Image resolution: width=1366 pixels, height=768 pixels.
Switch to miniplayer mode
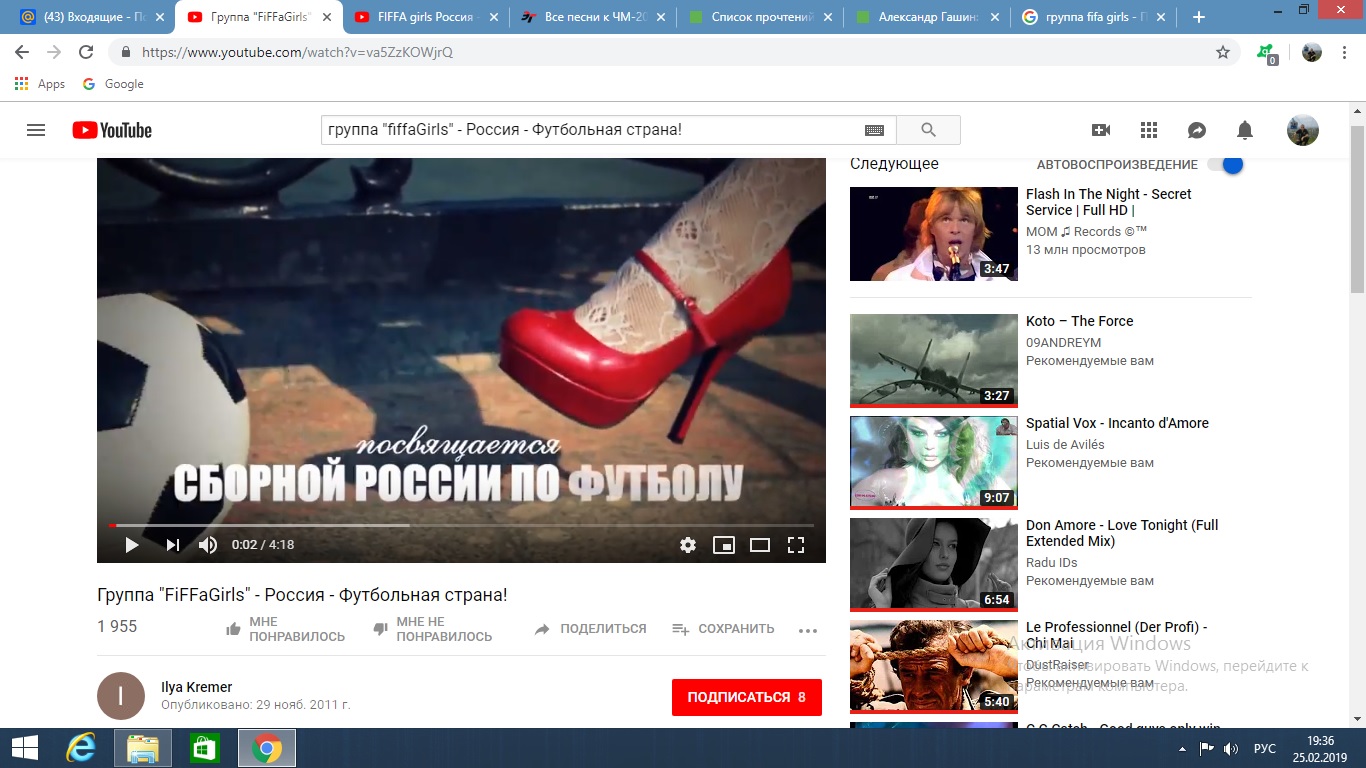(724, 545)
